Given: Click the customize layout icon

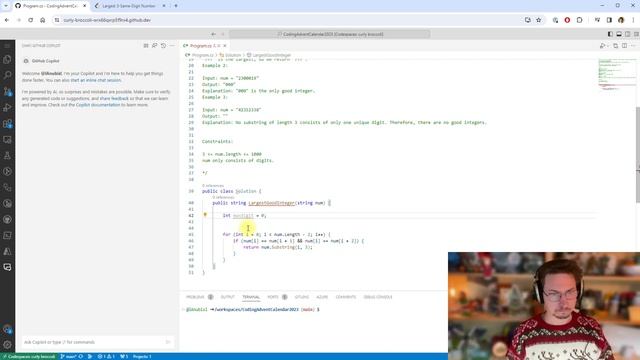Looking at the screenshot, I should pos(636,34).
